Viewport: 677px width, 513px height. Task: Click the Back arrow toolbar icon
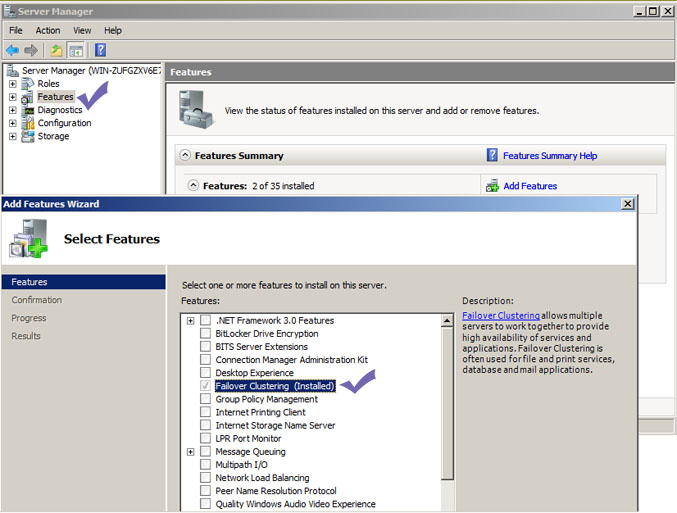(12, 51)
